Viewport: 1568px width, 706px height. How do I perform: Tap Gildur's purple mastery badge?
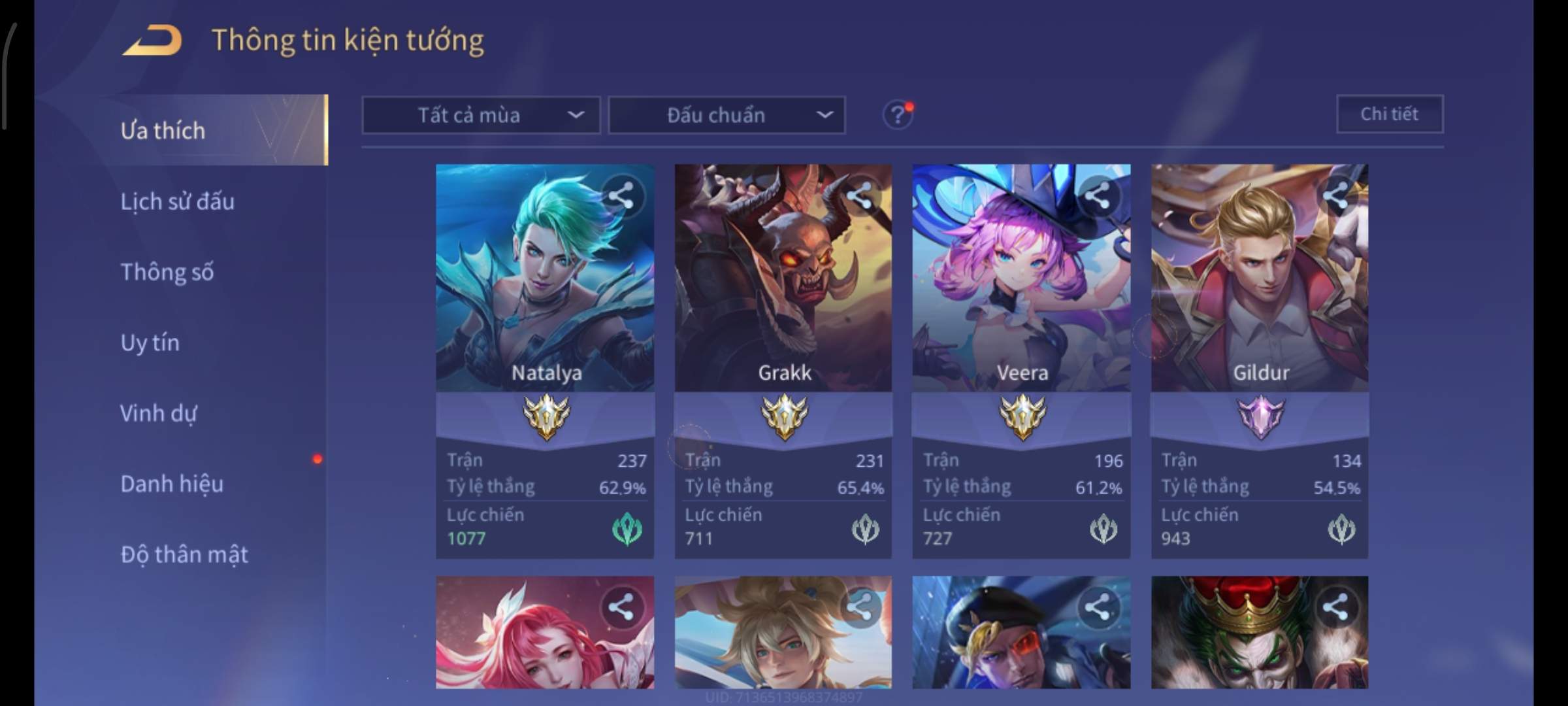coord(1260,417)
